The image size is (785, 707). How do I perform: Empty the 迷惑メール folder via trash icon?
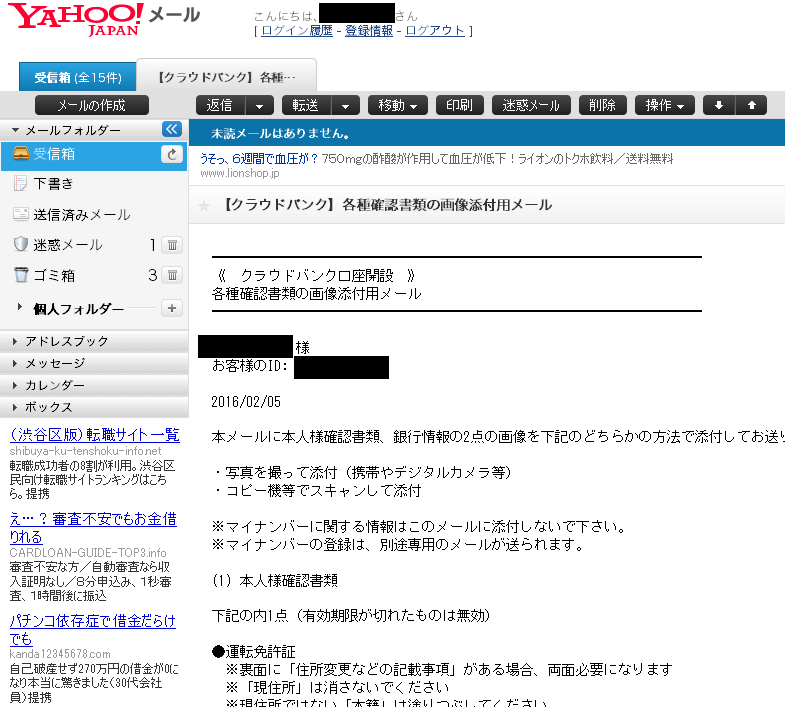[172, 245]
